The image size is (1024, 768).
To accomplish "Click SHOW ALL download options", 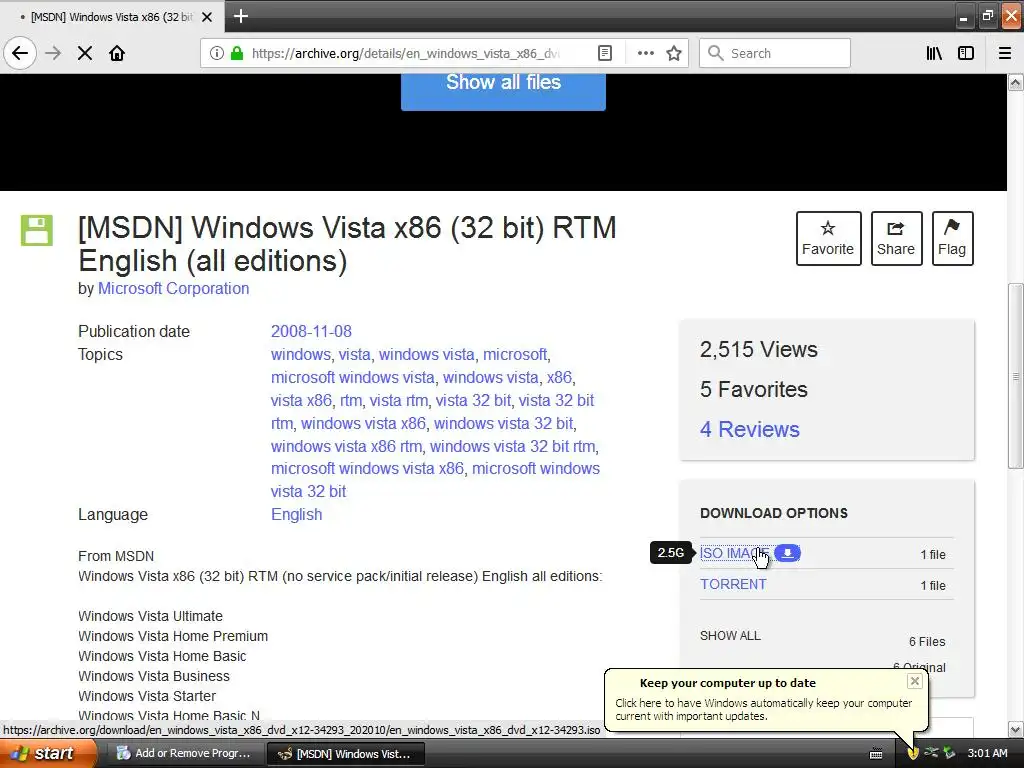I will (x=730, y=635).
